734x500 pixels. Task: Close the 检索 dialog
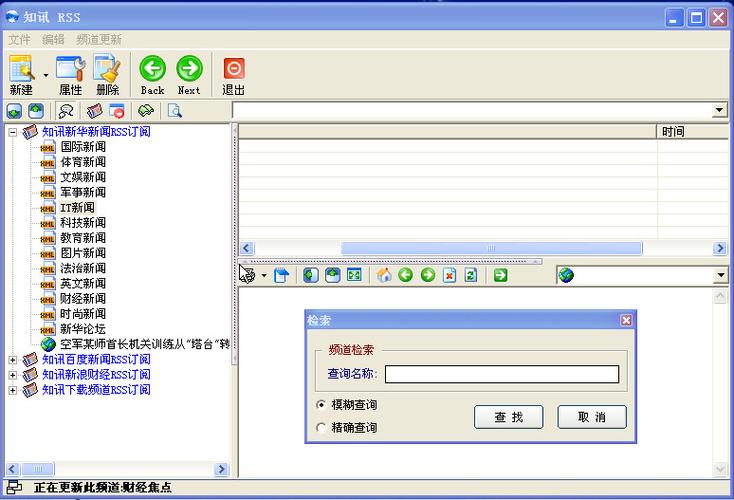(626, 320)
